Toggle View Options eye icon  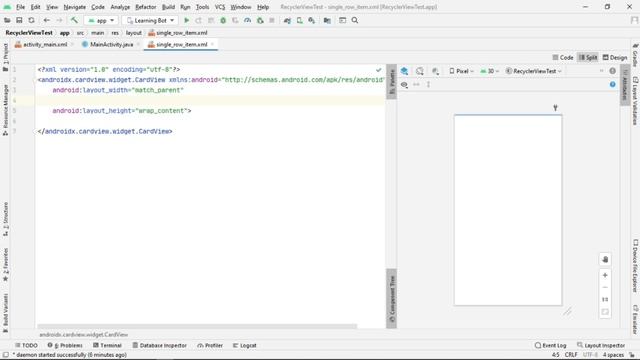point(404,84)
